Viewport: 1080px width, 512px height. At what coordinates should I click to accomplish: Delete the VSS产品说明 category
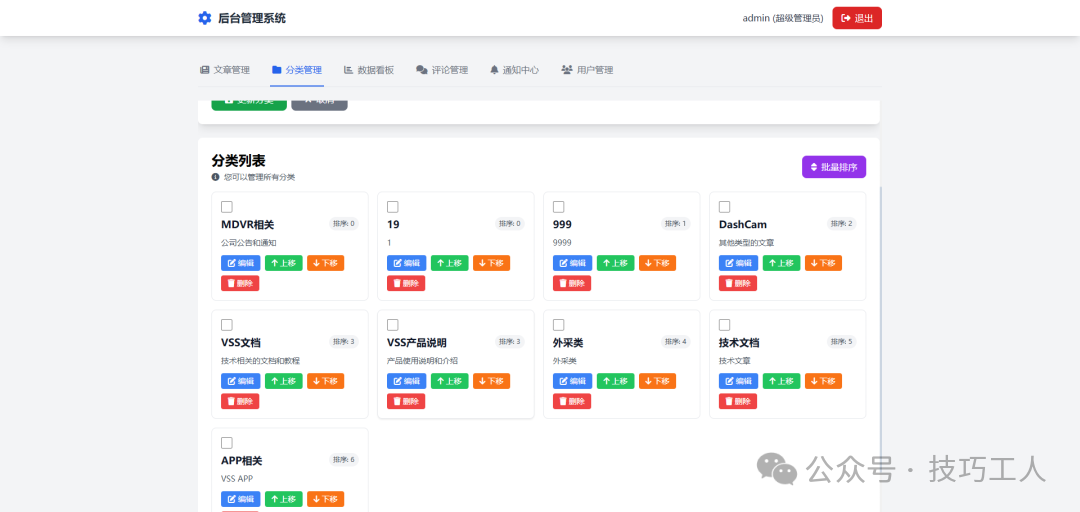point(406,401)
